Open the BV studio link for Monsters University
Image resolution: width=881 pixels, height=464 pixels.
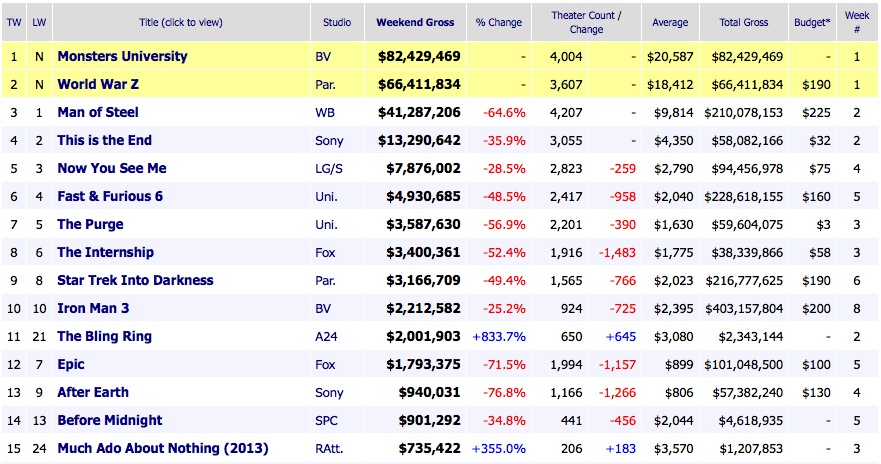tap(322, 57)
